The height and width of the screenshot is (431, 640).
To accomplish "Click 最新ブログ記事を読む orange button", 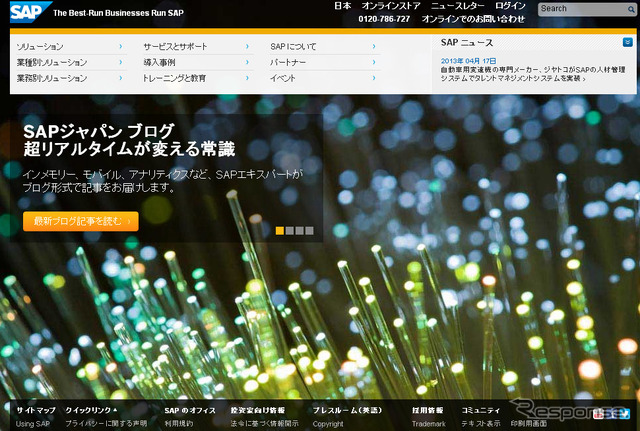I will click(x=81, y=221).
